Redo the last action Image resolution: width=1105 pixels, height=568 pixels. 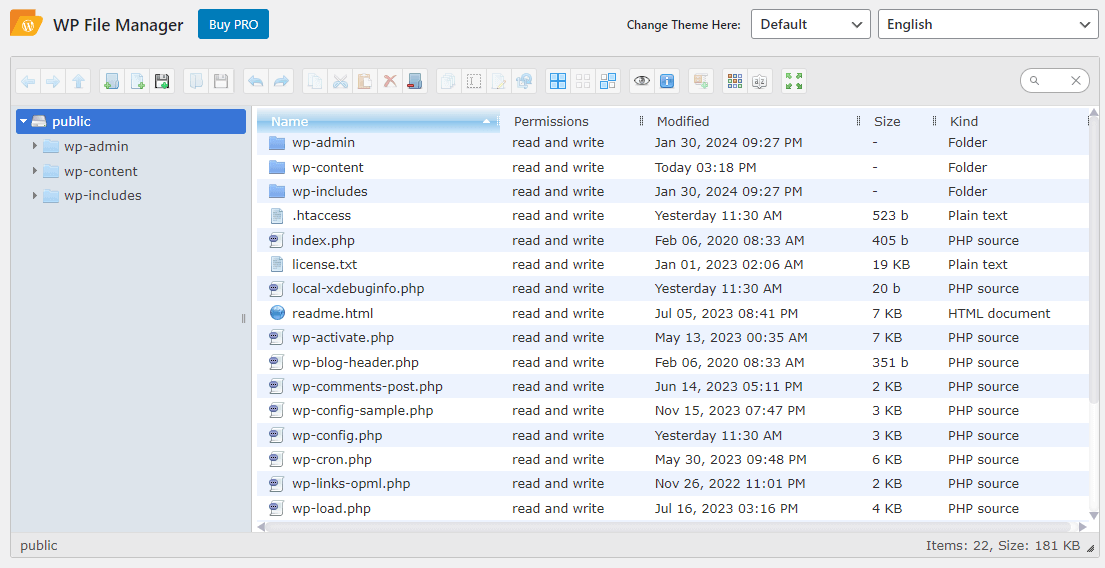pyautogui.click(x=281, y=82)
